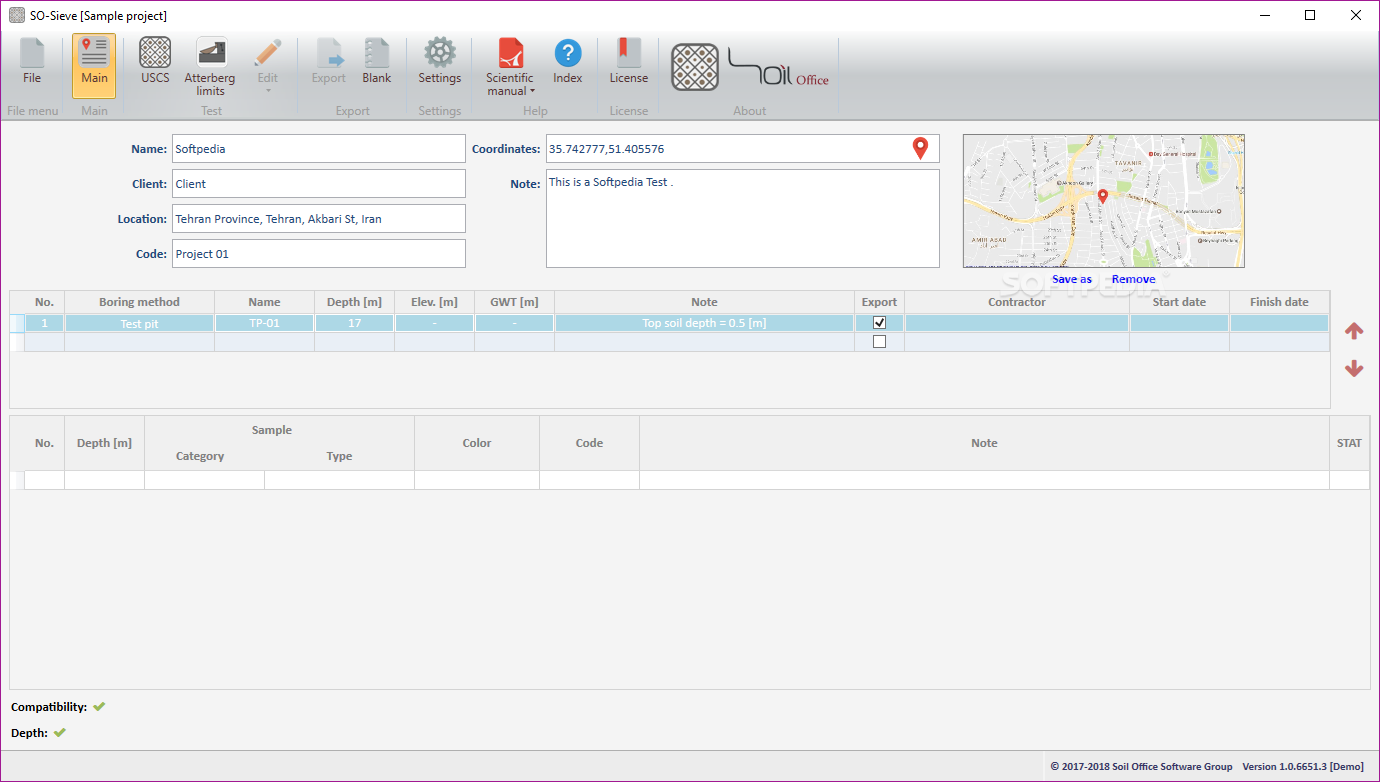1380x782 pixels.
Task: Click the Soil Office logo
Action: pos(779,68)
